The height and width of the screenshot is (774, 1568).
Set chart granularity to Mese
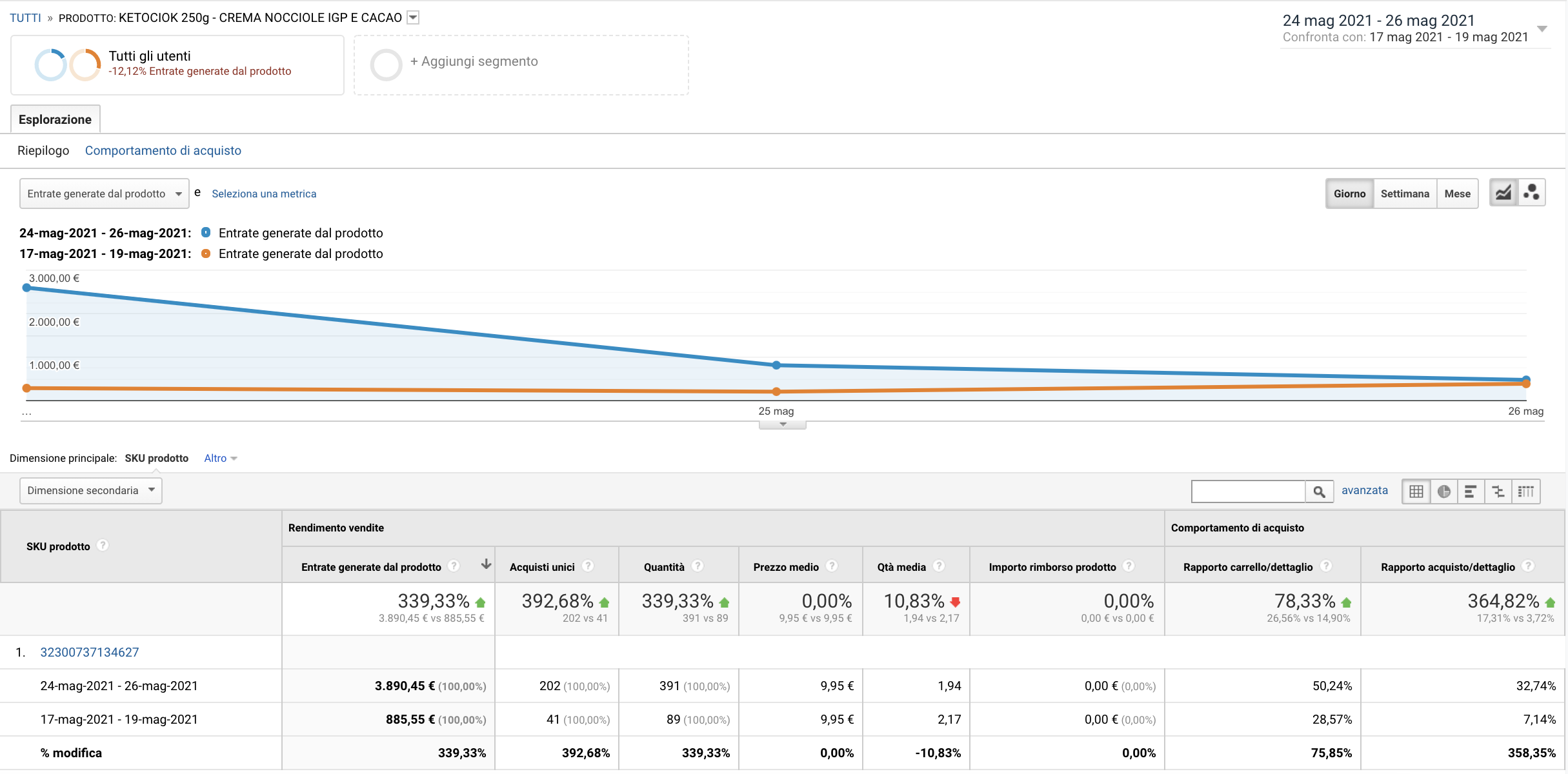click(1457, 193)
